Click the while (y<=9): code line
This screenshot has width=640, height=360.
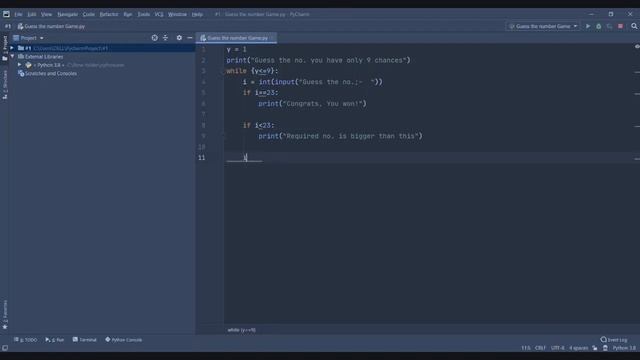tap(252, 71)
